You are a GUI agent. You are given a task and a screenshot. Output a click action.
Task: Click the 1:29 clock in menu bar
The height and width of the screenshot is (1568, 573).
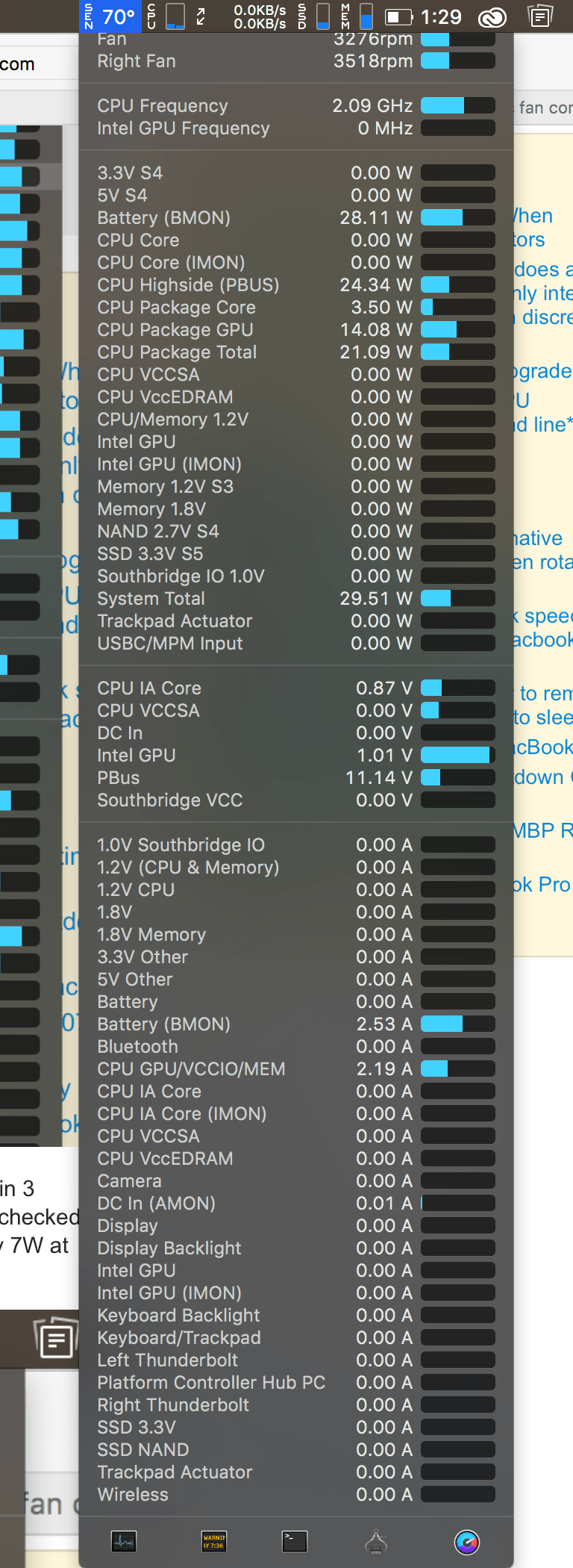[x=442, y=16]
